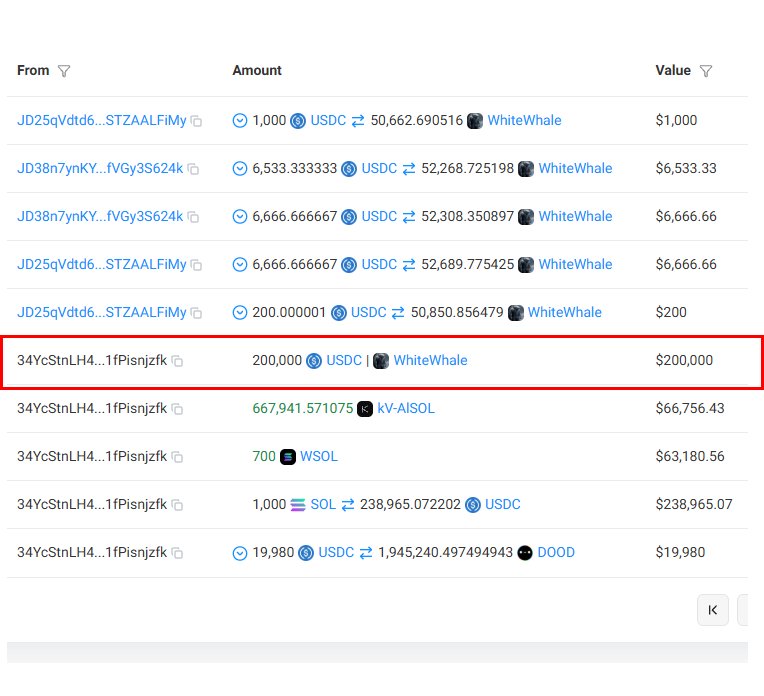Viewport: 764px width, 696px height.
Task: Copy the address in the $1,000 row
Action: (x=197, y=121)
